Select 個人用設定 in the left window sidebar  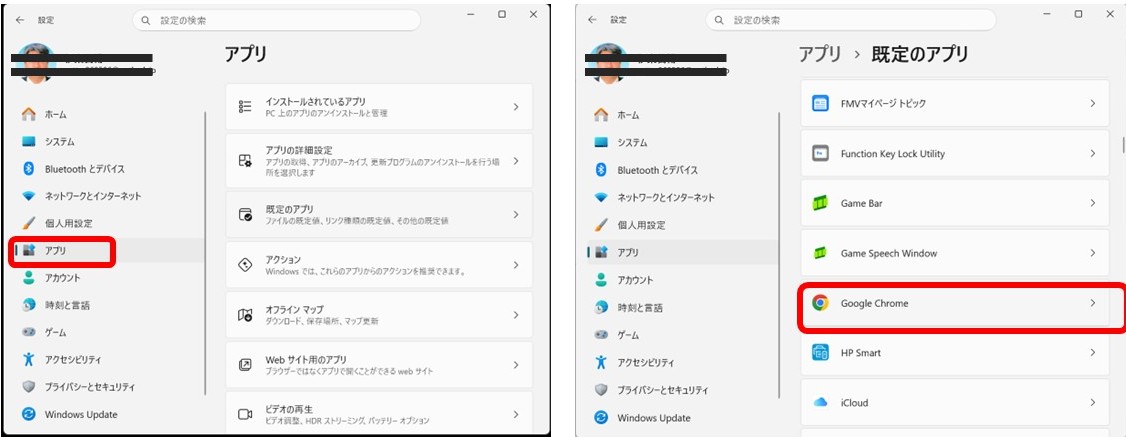tap(68, 223)
